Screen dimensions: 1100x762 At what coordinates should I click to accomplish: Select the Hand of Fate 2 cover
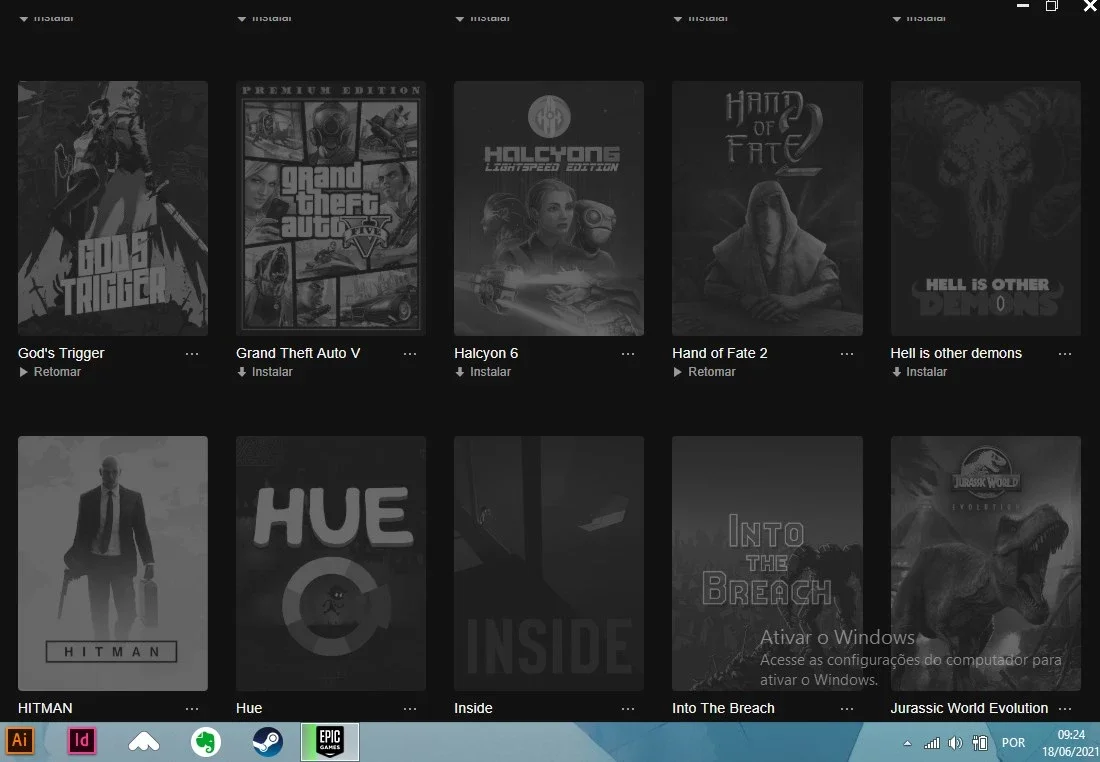[x=767, y=208]
